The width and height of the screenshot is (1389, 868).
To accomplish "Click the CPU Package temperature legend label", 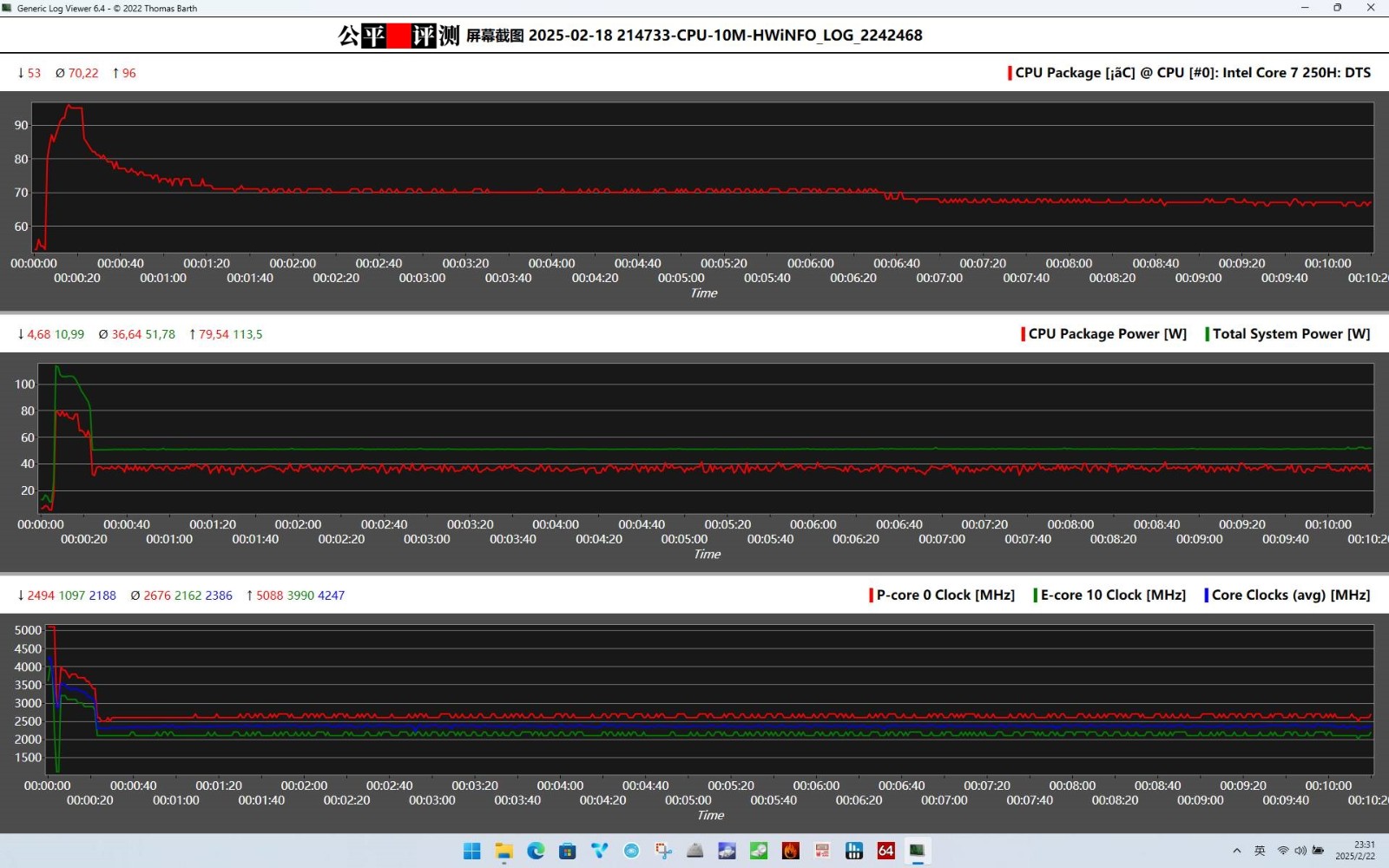I will click(x=1193, y=73).
